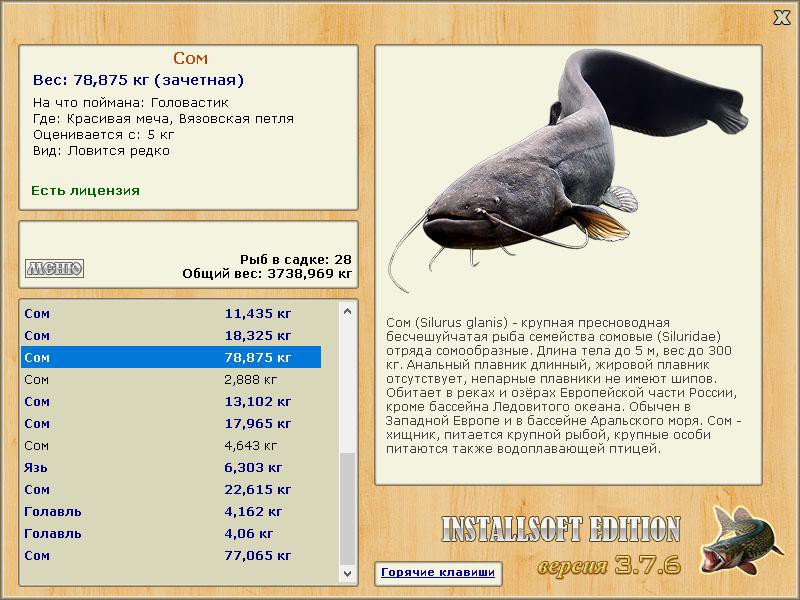
Task: Select the Сом 13,102 кг row
Action: click(x=171, y=401)
